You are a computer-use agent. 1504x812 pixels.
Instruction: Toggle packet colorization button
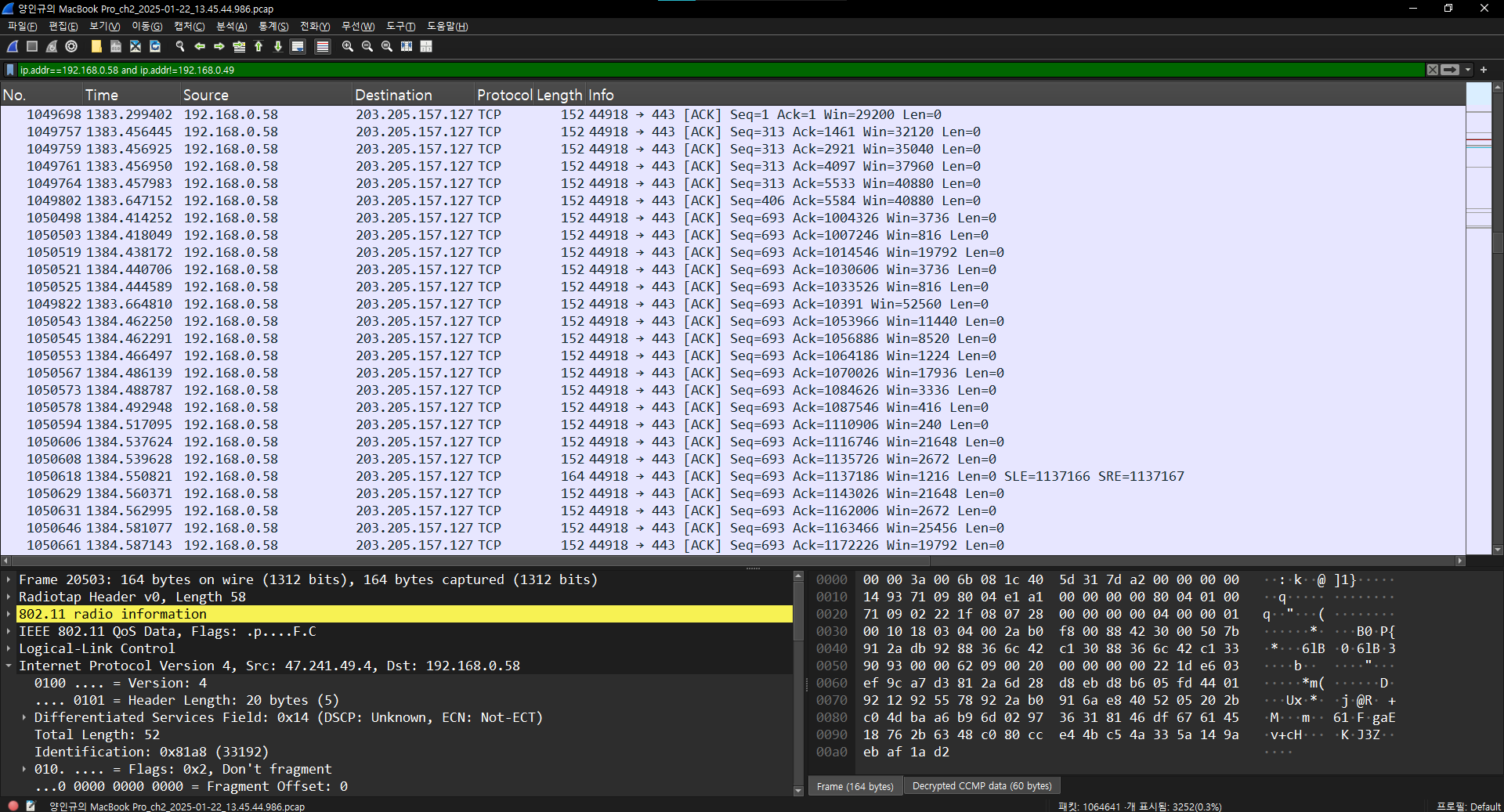322,46
